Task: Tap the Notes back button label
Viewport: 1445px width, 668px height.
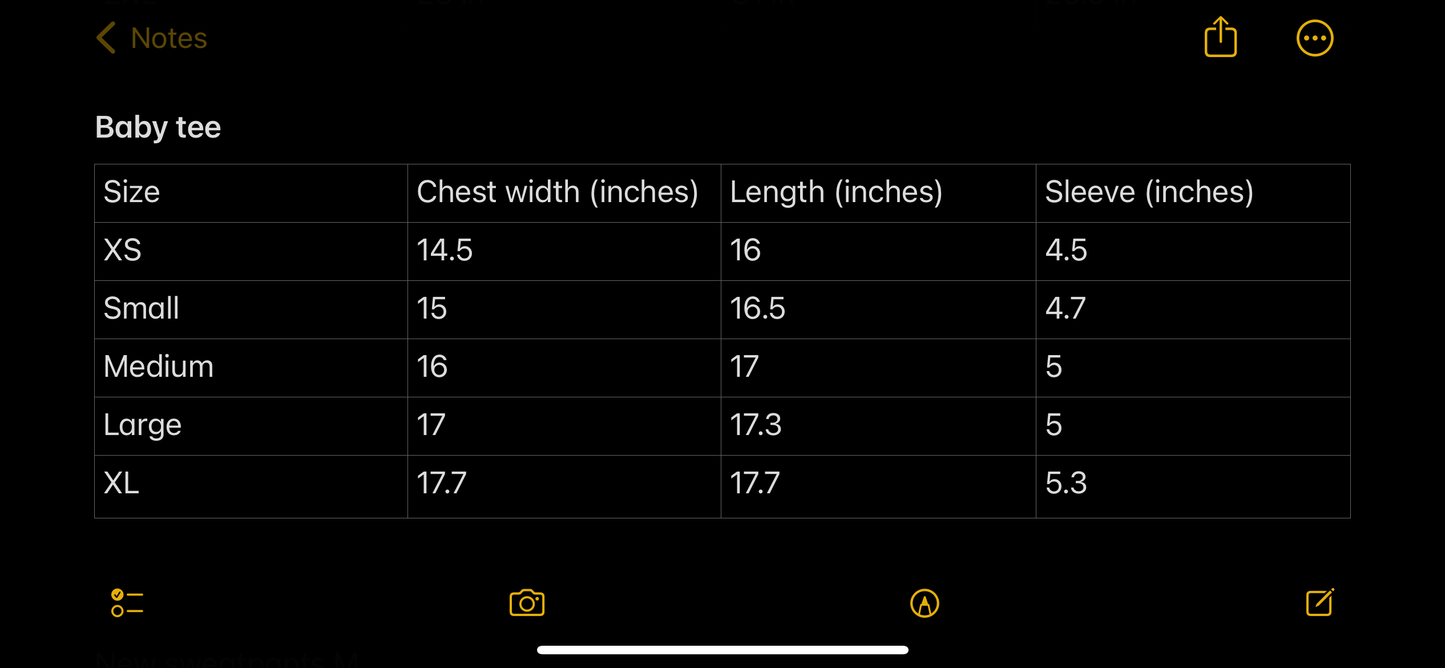Action: [169, 38]
